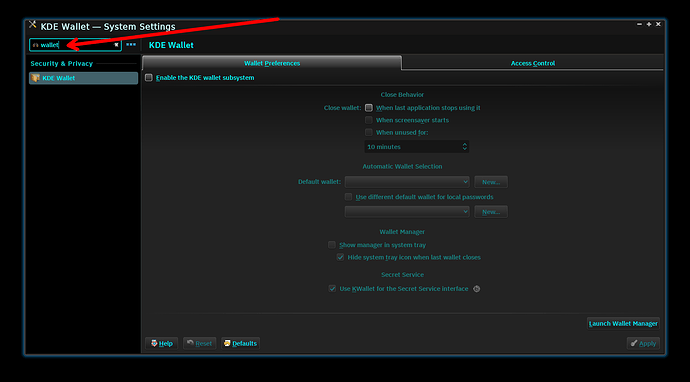Click the Help button

pyautogui.click(x=161, y=343)
